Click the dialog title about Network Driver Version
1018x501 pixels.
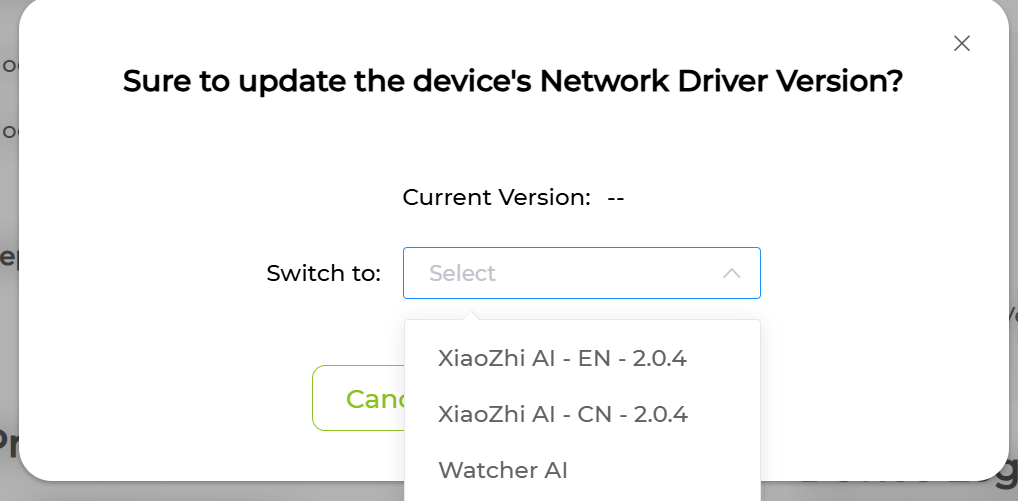pyautogui.click(x=512, y=82)
